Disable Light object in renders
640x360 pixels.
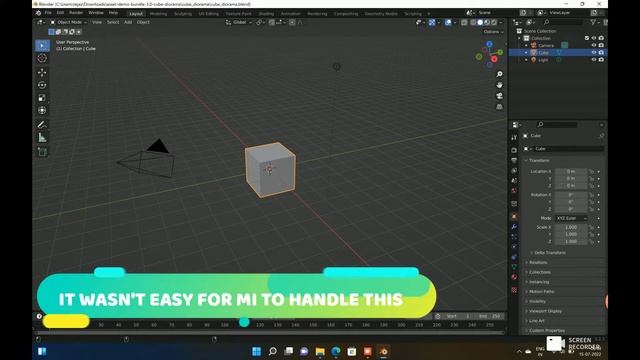pyautogui.click(x=601, y=60)
